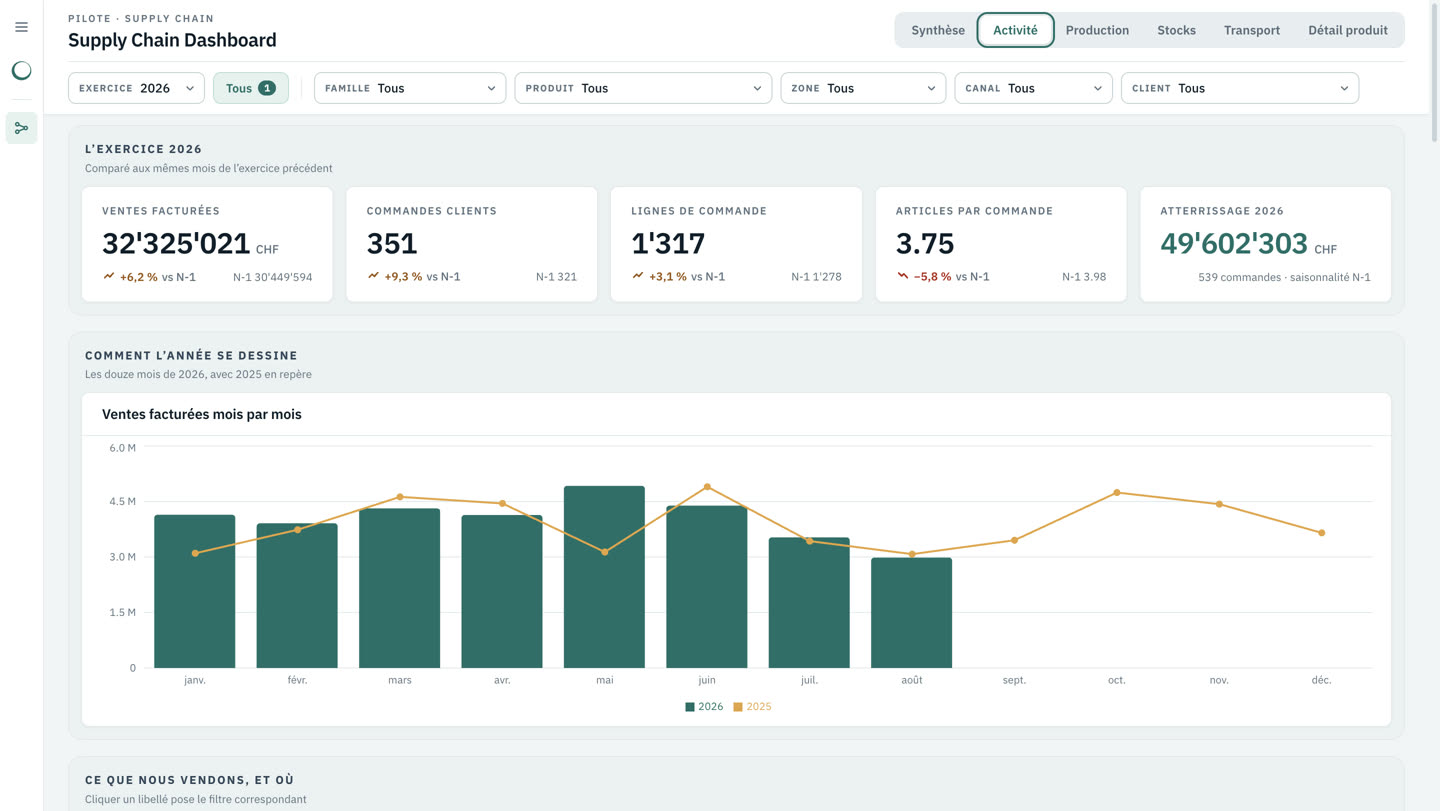Select the Activité tab
Image resolution: width=1440 pixels, height=811 pixels.
(x=1015, y=30)
